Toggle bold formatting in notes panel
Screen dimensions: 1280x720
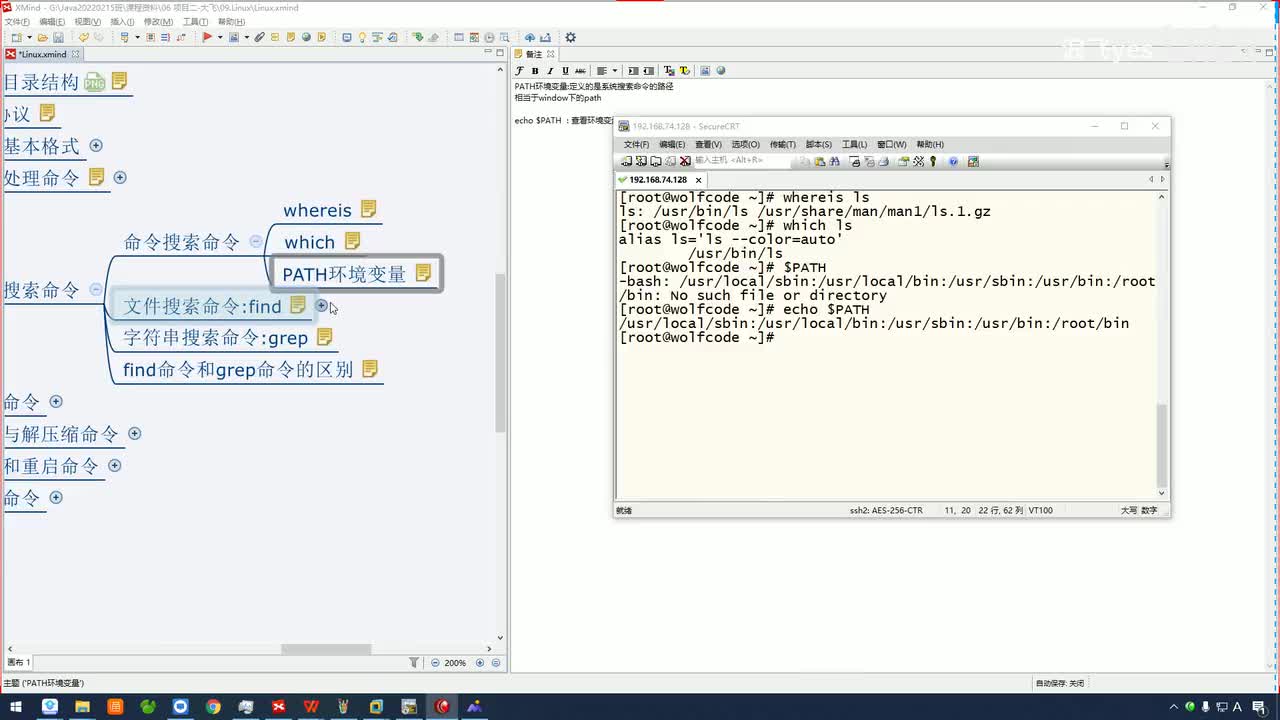point(535,71)
